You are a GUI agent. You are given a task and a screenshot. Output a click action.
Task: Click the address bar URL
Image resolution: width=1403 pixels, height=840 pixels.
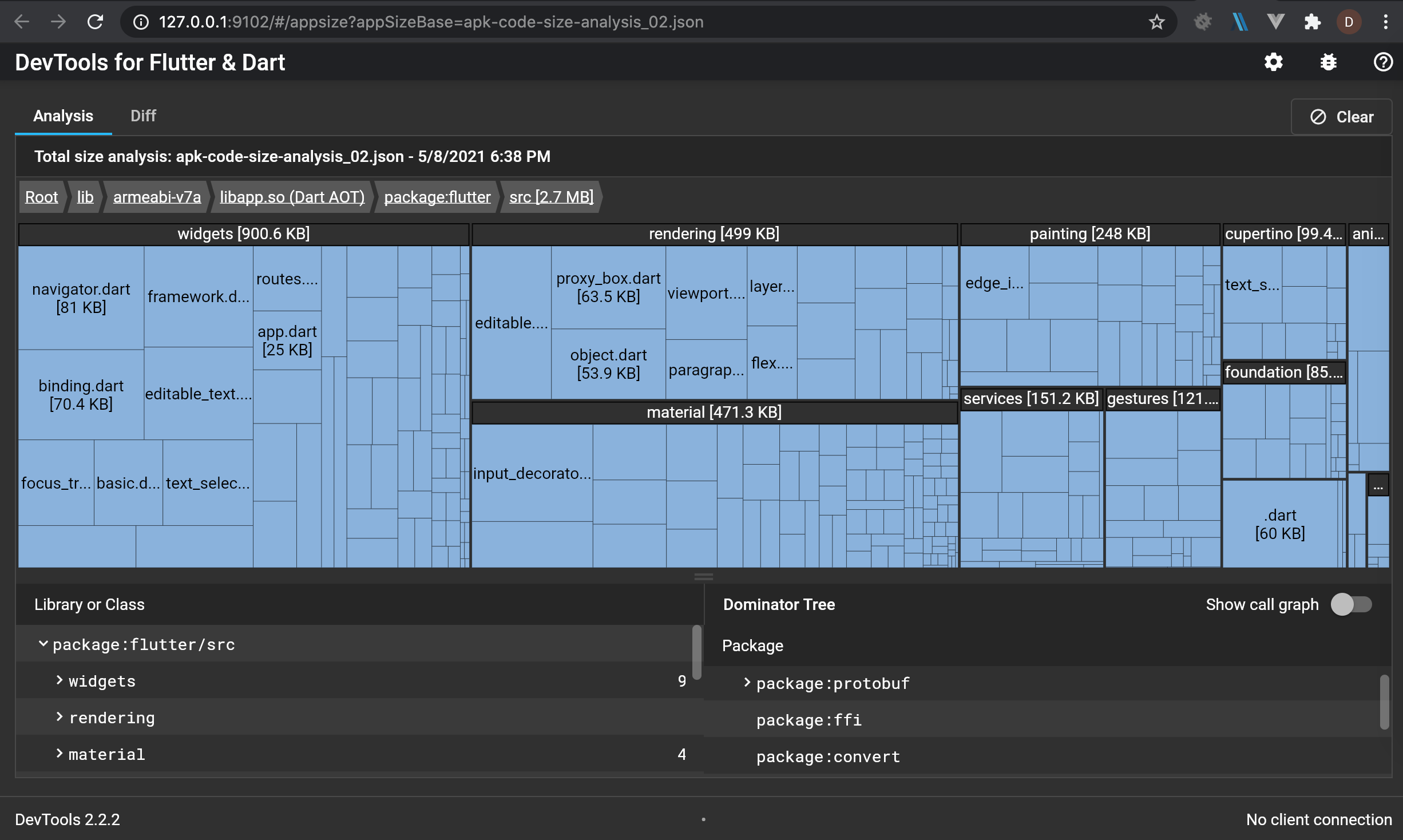[x=431, y=22]
